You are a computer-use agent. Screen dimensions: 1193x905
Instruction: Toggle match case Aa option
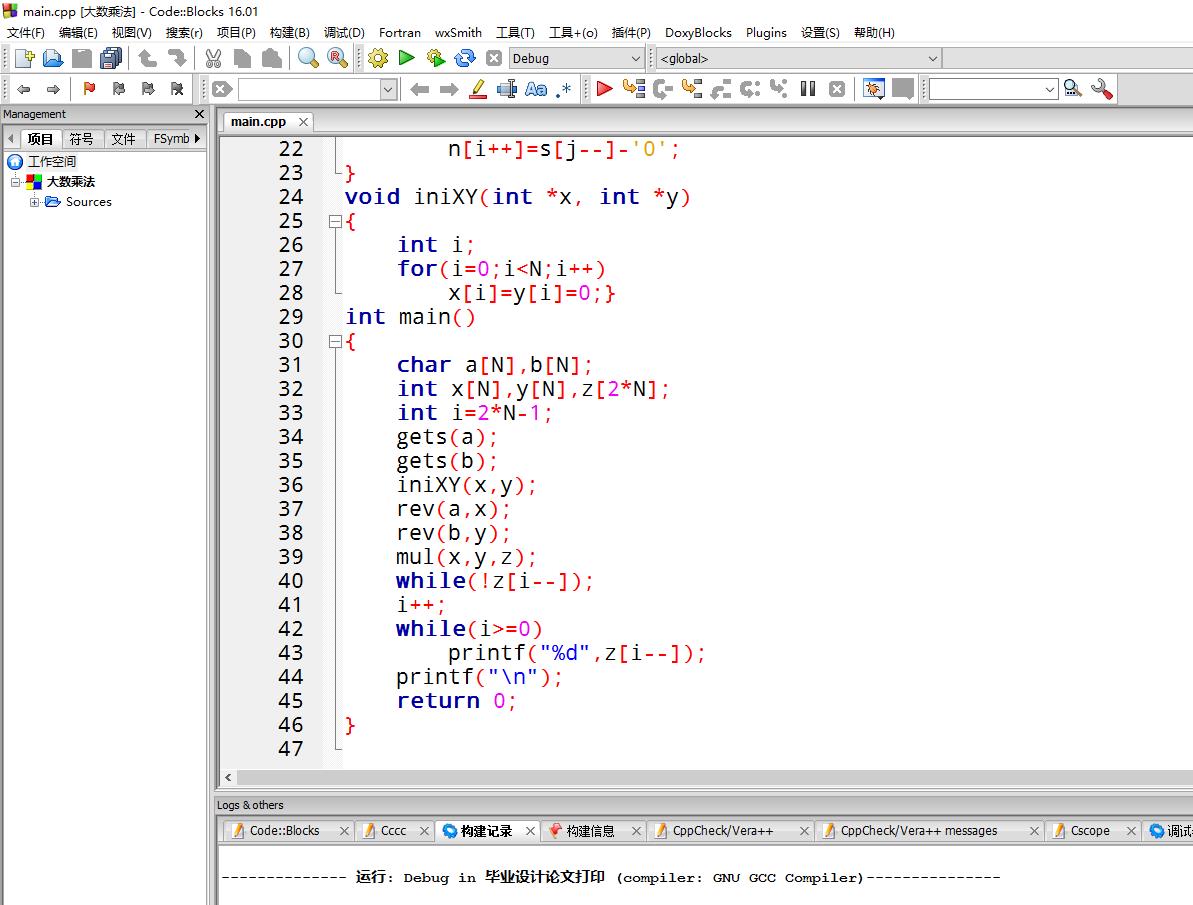pyautogui.click(x=536, y=89)
